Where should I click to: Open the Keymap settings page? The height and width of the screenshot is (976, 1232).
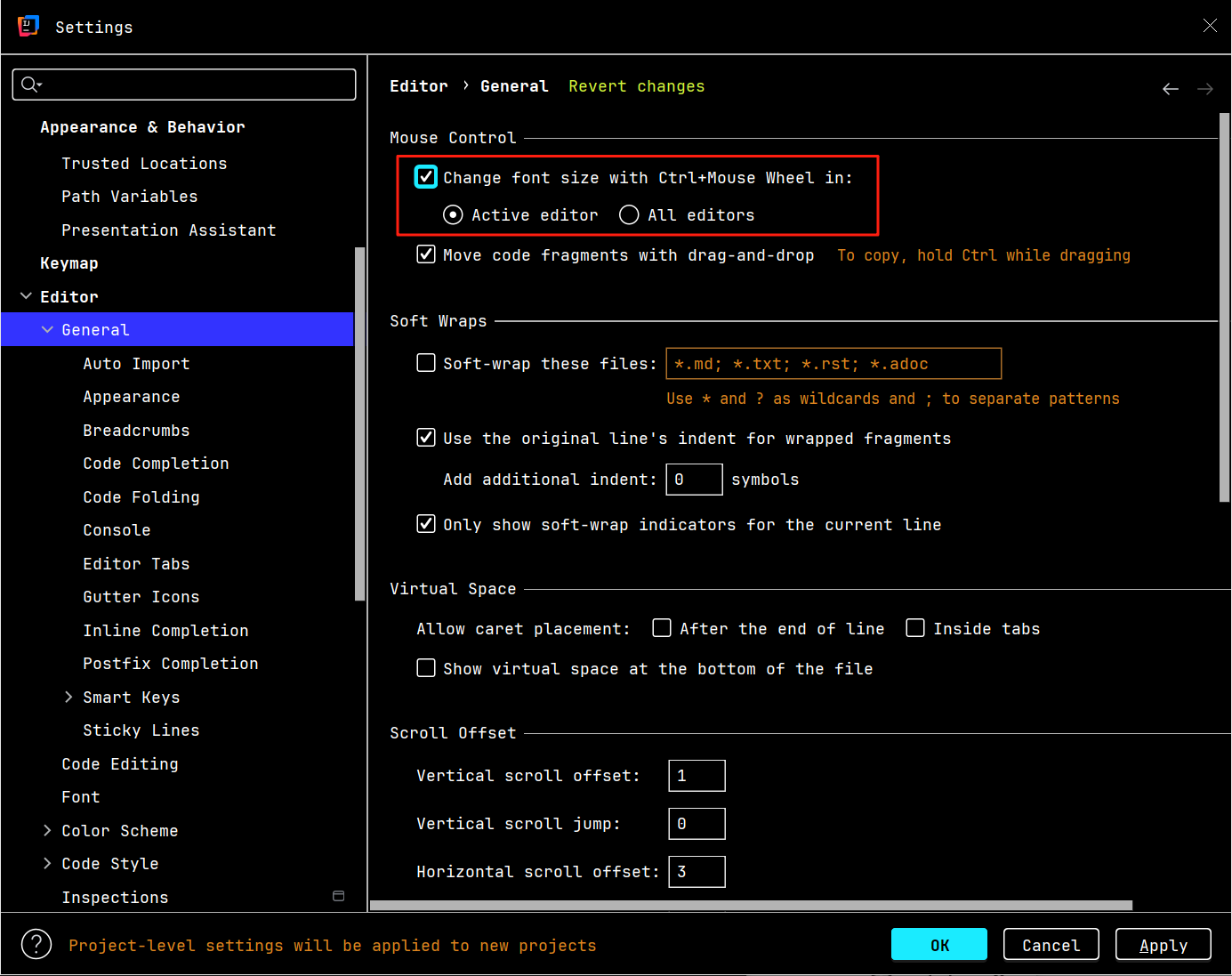coord(69,263)
